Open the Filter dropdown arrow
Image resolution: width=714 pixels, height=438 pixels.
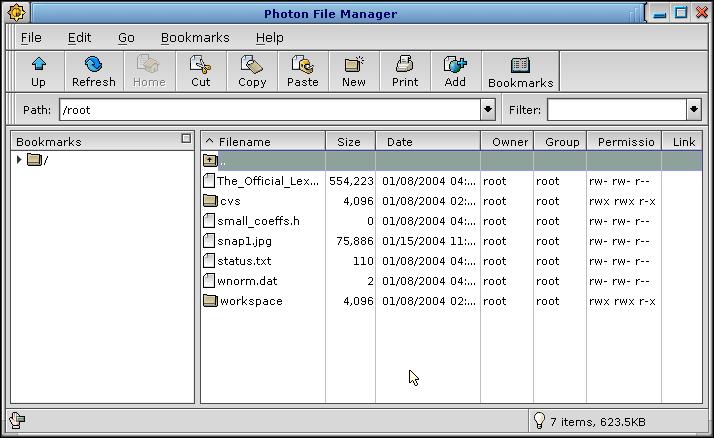693,110
